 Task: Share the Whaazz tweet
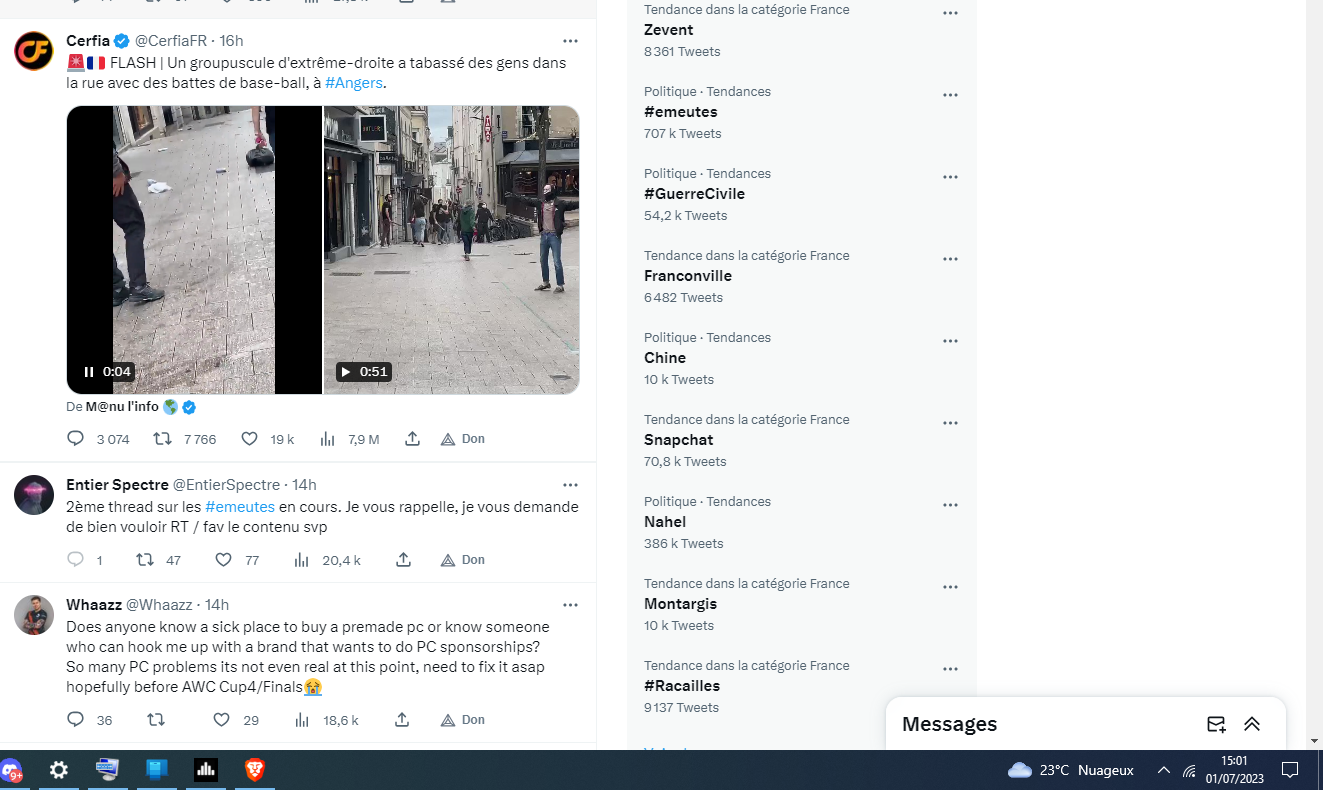(x=402, y=720)
